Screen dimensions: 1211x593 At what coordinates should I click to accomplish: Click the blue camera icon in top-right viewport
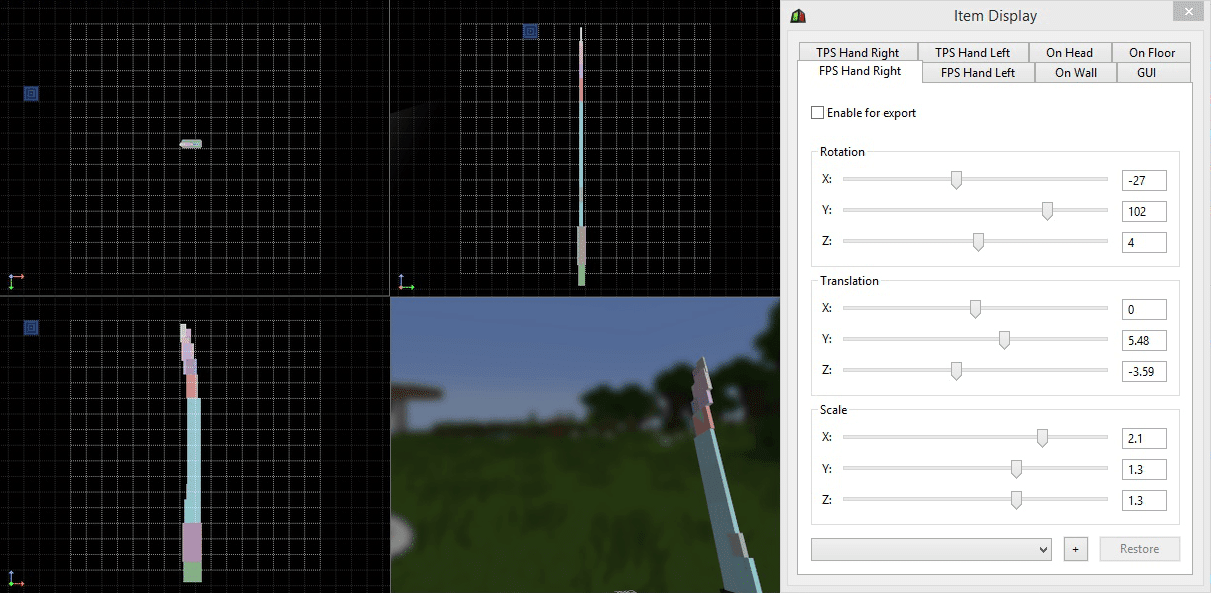pos(530,32)
